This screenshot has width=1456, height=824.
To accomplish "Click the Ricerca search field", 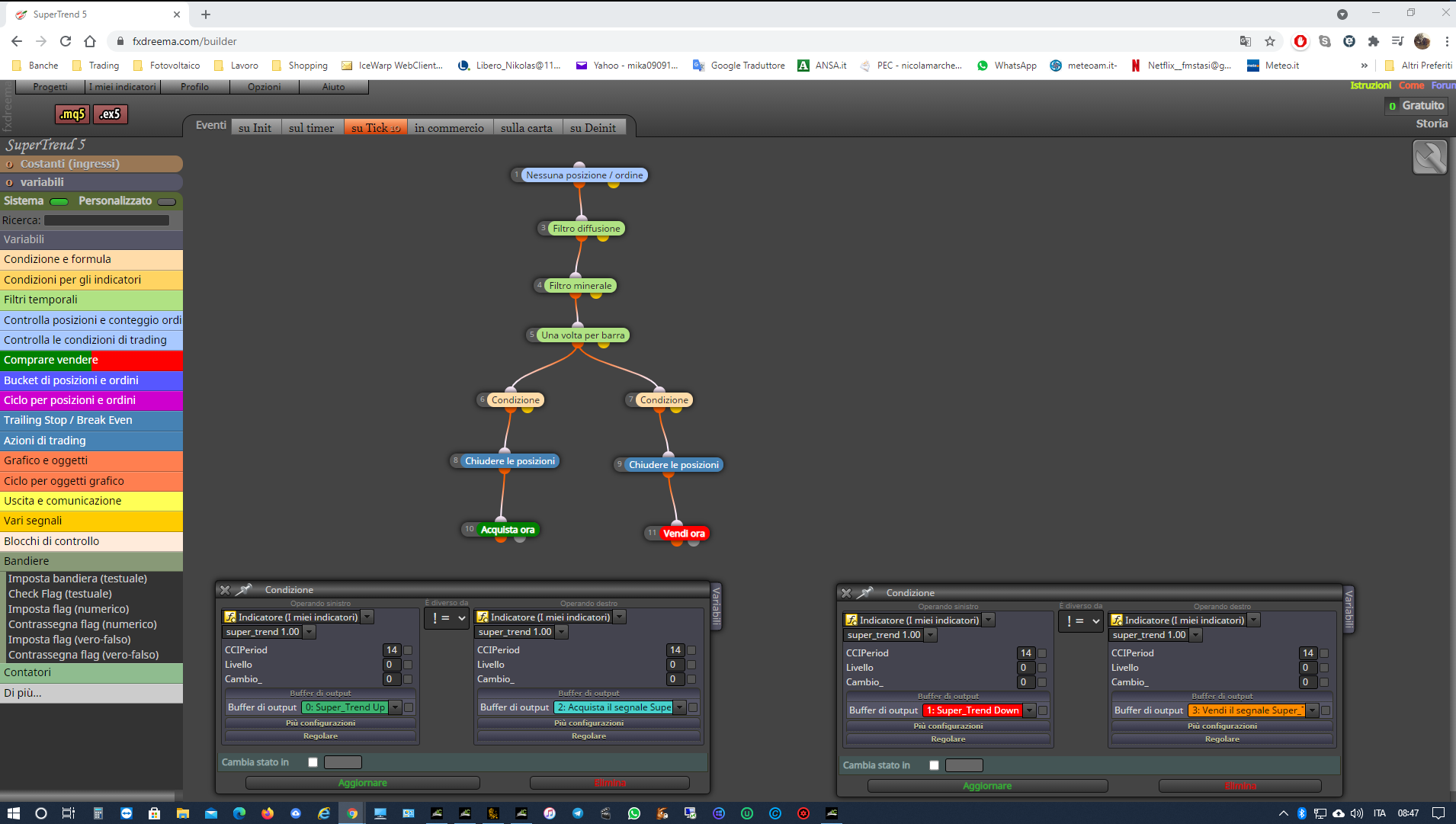I will click(107, 220).
